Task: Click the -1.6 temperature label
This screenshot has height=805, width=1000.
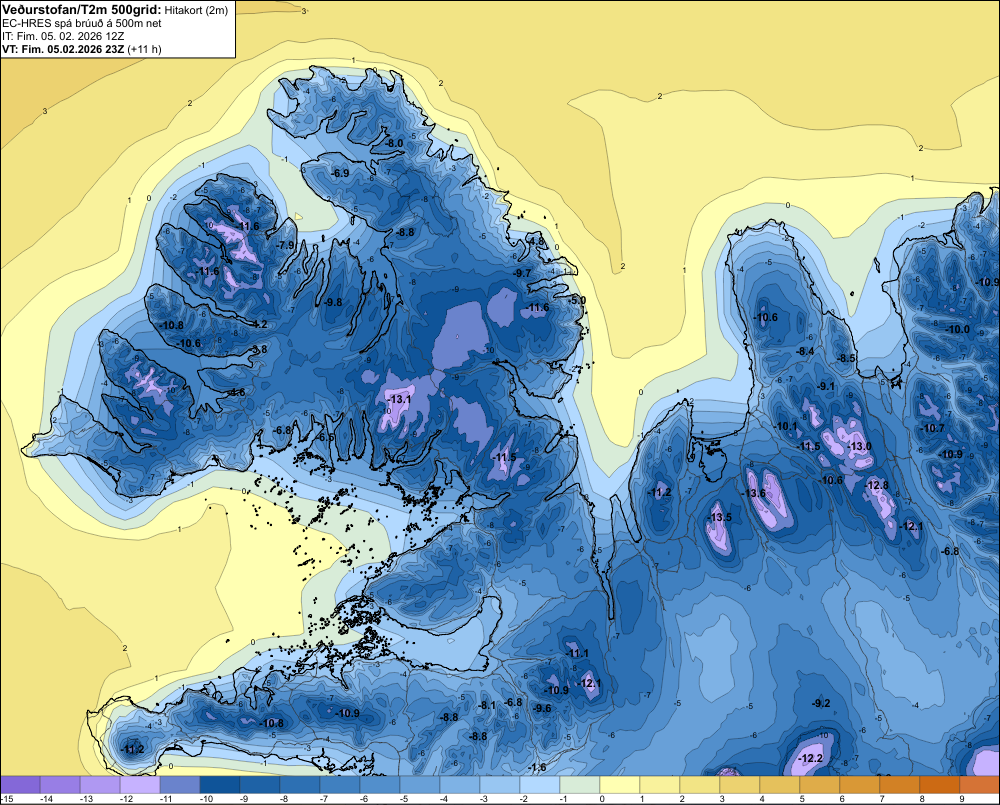Action: tap(538, 767)
